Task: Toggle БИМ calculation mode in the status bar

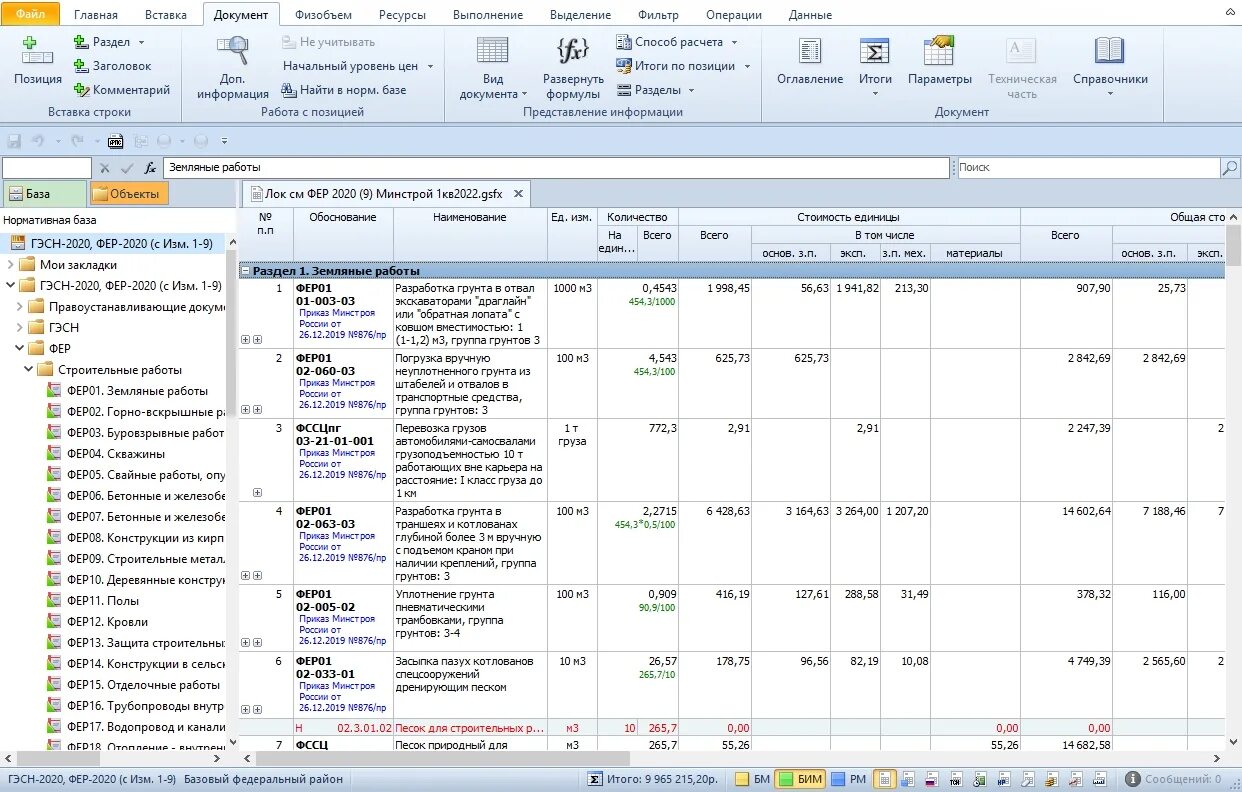Action: pos(799,779)
